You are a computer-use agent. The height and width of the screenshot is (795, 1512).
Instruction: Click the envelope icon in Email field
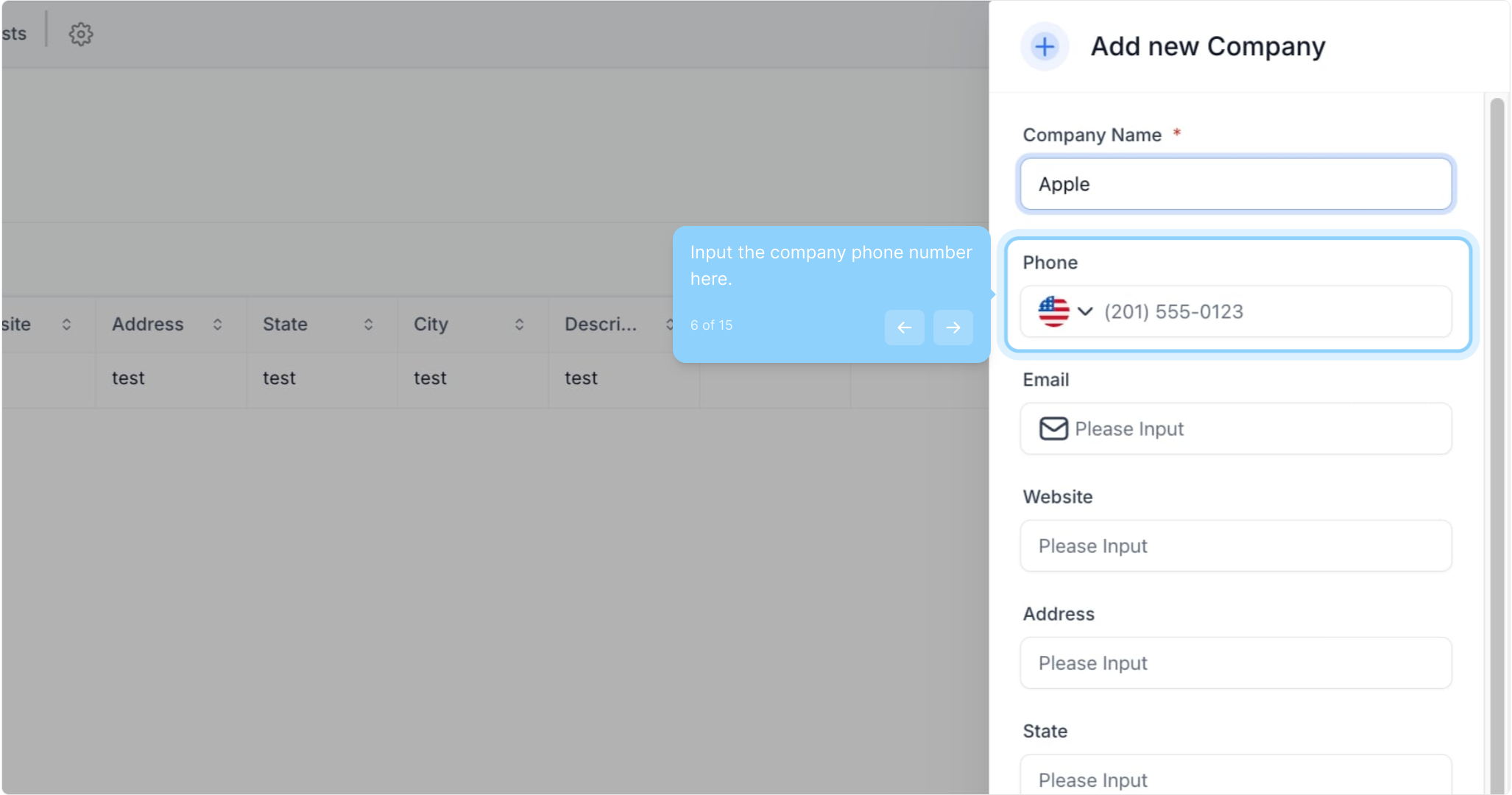(x=1053, y=428)
